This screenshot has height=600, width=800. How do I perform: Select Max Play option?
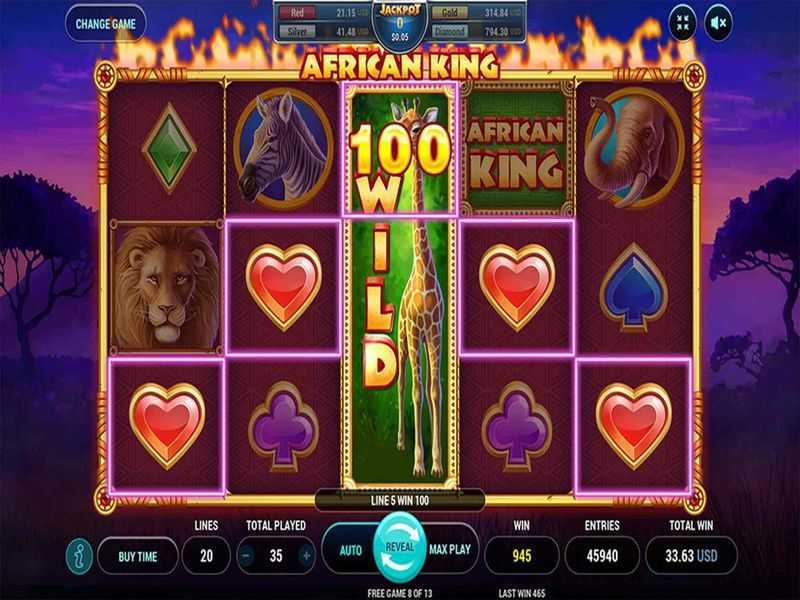point(449,549)
